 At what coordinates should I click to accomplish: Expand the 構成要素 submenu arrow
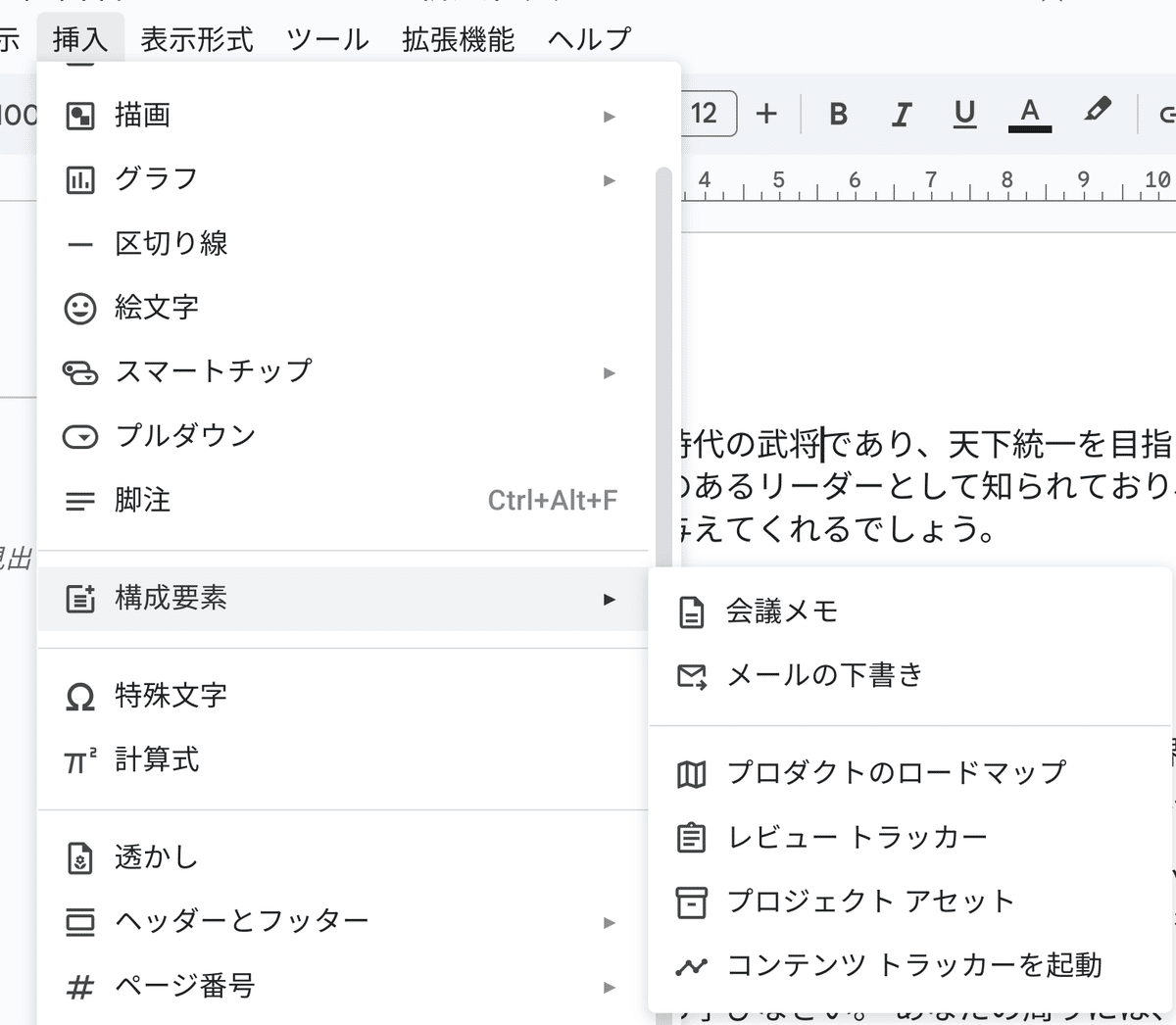pos(610,599)
